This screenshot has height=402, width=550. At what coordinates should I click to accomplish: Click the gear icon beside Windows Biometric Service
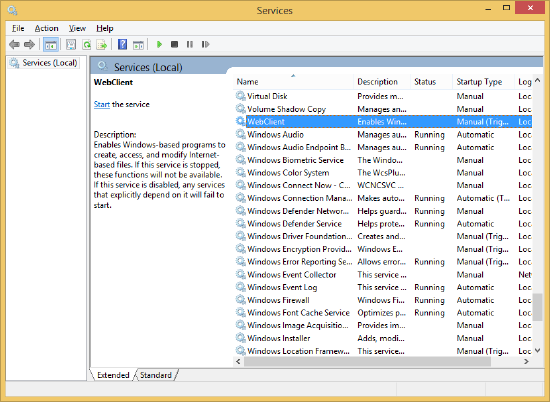click(x=240, y=160)
